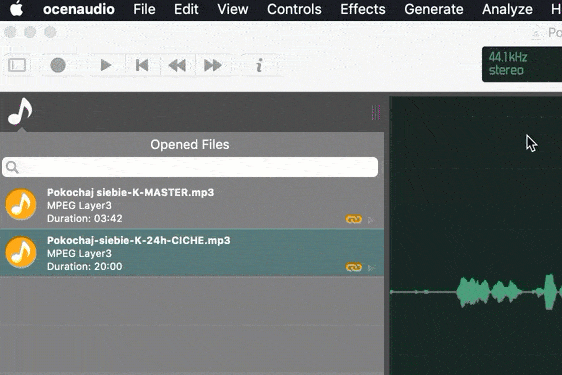
Task: Play the audio with the Play button
Action: point(105,65)
